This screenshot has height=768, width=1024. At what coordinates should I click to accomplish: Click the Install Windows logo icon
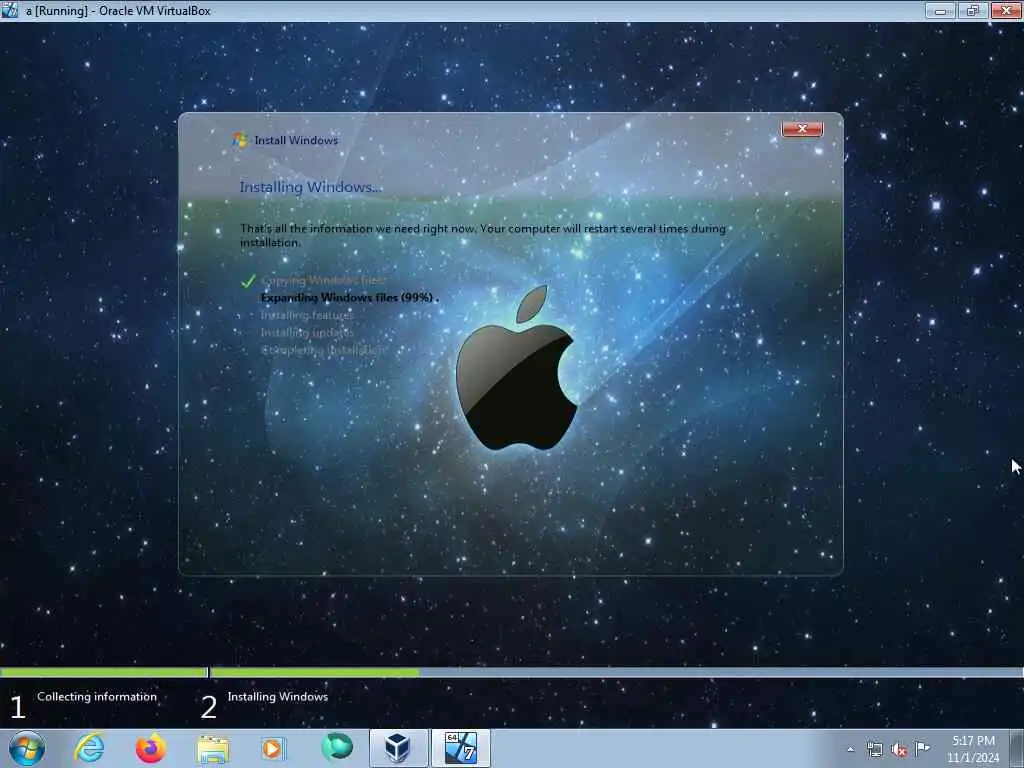[x=240, y=140]
